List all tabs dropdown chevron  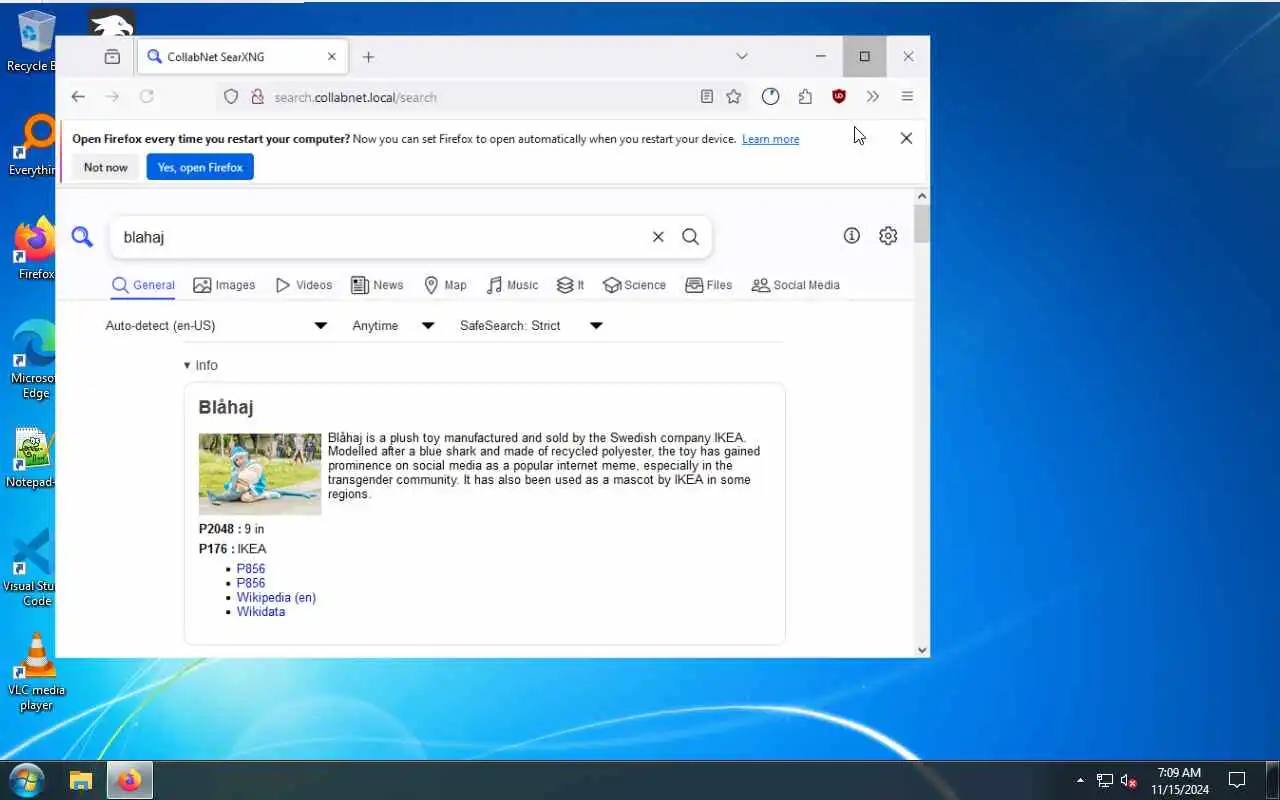pos(741,57)
